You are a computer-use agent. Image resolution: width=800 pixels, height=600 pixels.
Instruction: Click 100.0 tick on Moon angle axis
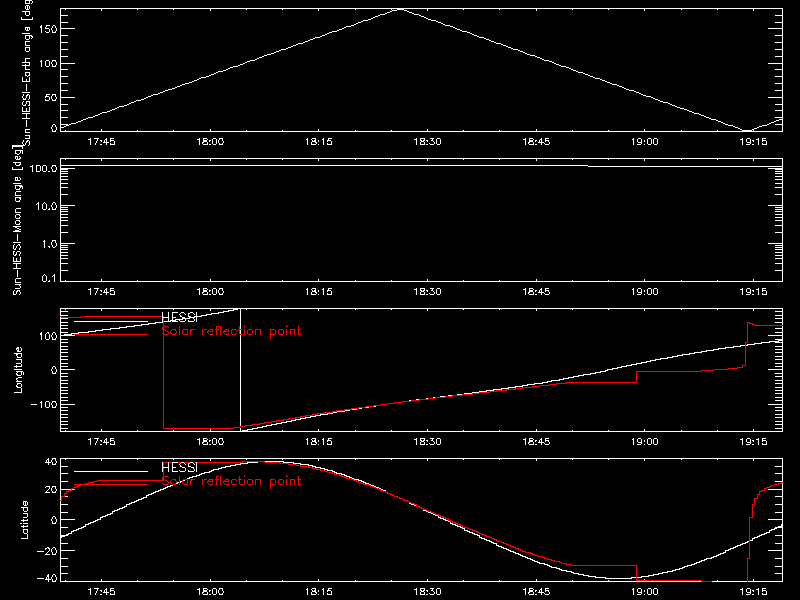coord(43,168)
